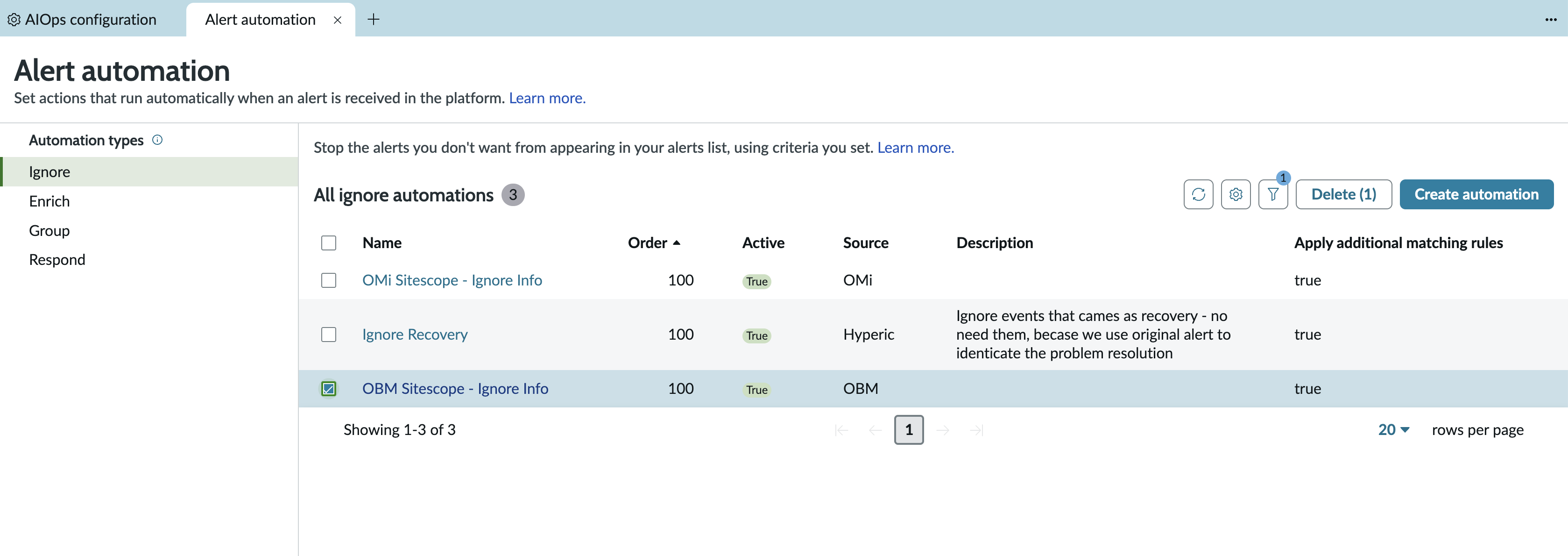Image resolution: width=1568 pixels, height=556 pixels.
Task: Go to last page arrow
Action: (x=976, y=431)
